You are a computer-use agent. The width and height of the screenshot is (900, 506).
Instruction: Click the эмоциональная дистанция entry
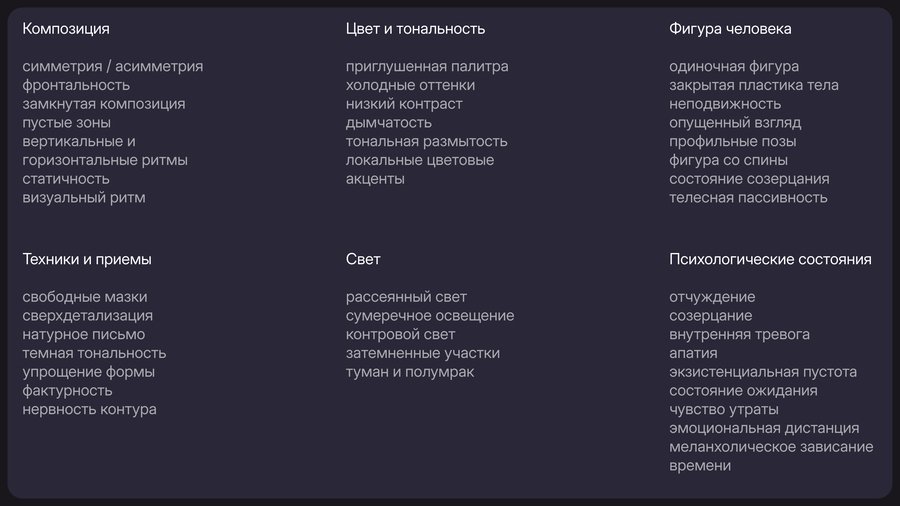coord(764,429)
